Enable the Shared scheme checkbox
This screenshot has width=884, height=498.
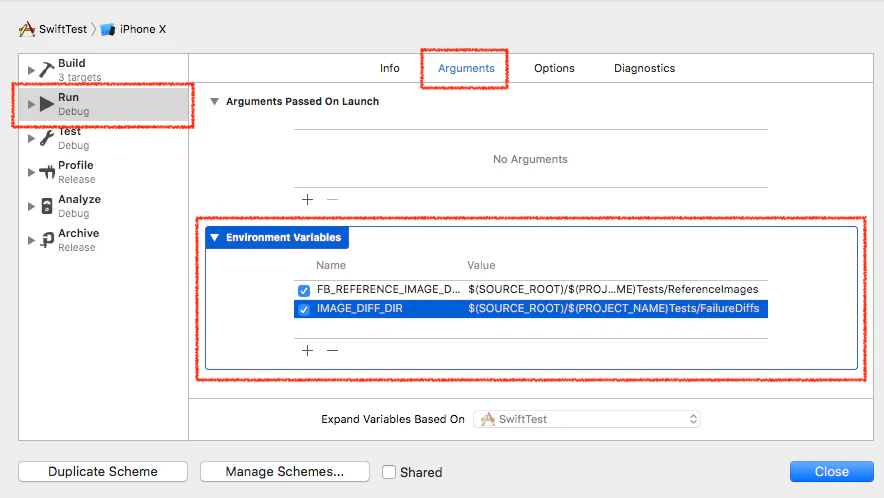point(389,472)
